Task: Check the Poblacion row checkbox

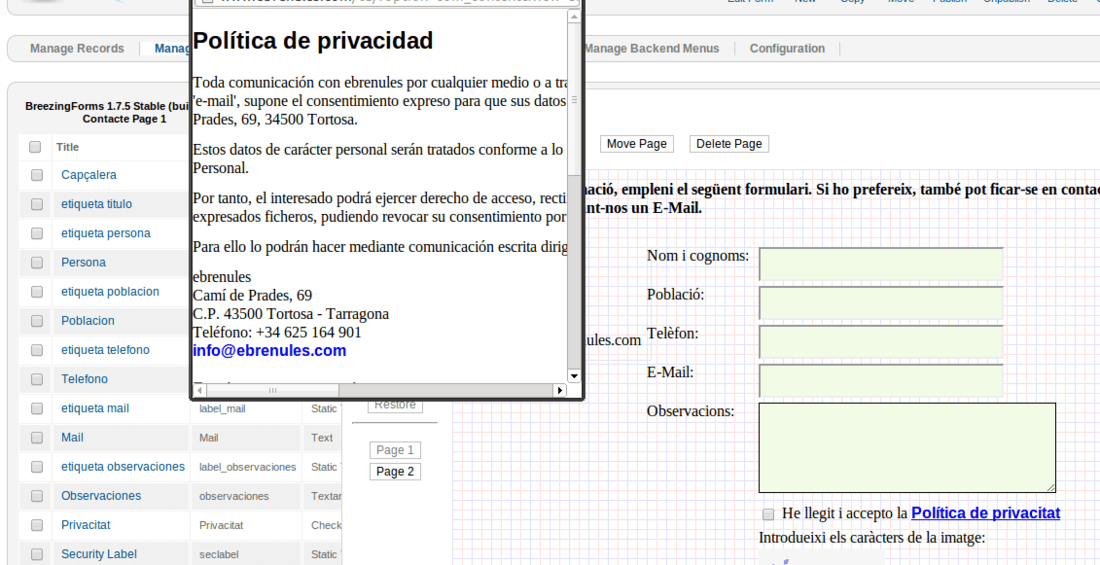Action: [x=36, y=321]
